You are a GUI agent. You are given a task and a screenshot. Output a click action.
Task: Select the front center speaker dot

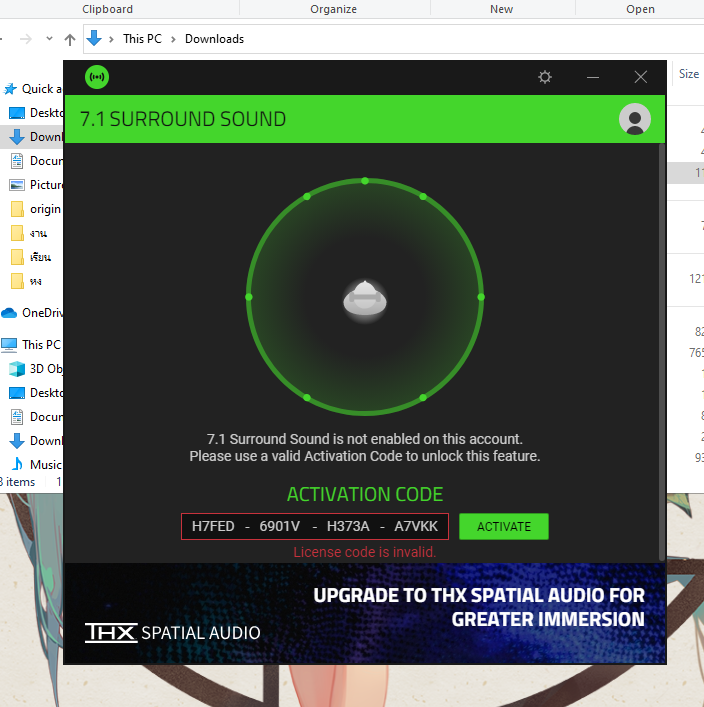365,181
